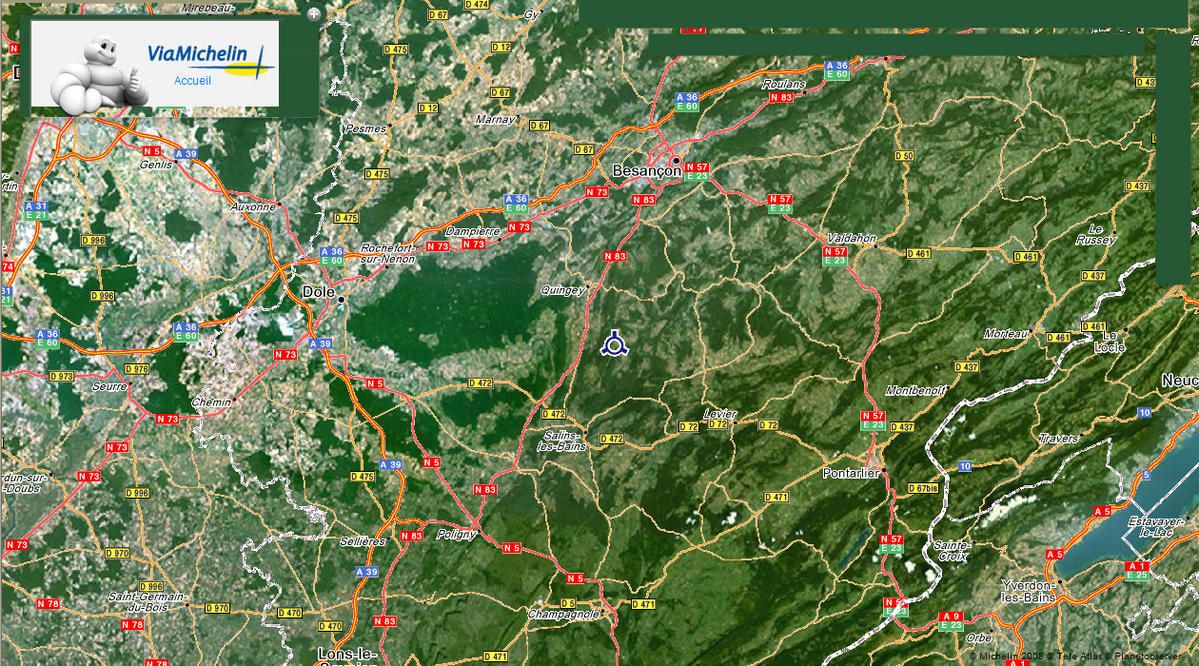Click the ViaMichelin logo text
Screen dimensions: 1199x666
coord(205,56)
